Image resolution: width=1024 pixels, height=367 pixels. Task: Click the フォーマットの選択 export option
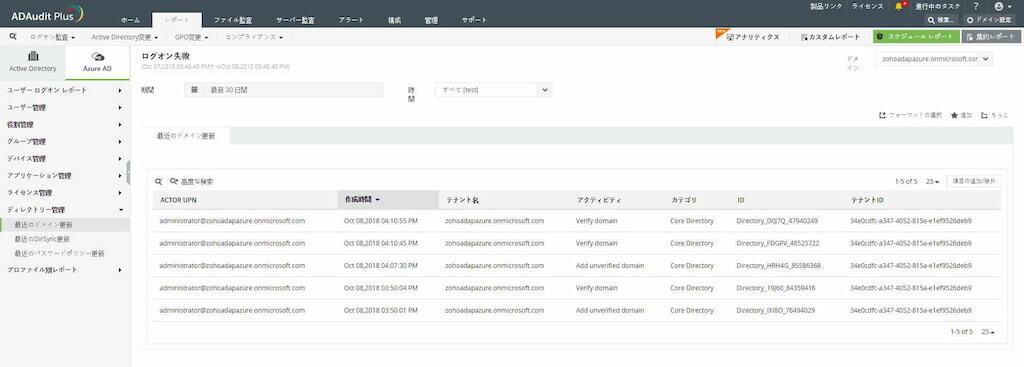[911, 115]
